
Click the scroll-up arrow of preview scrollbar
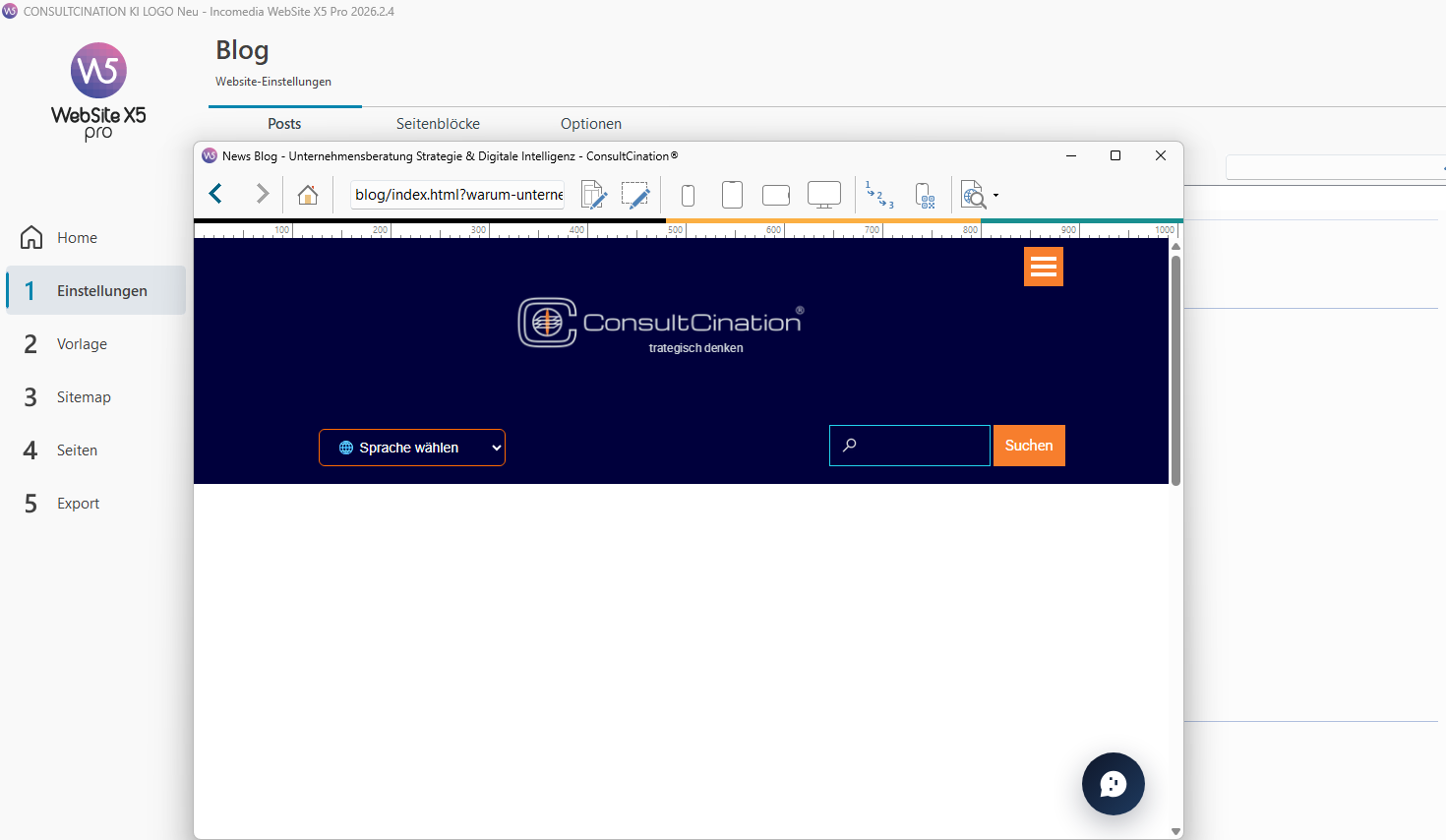click(x=1175, y=246)
